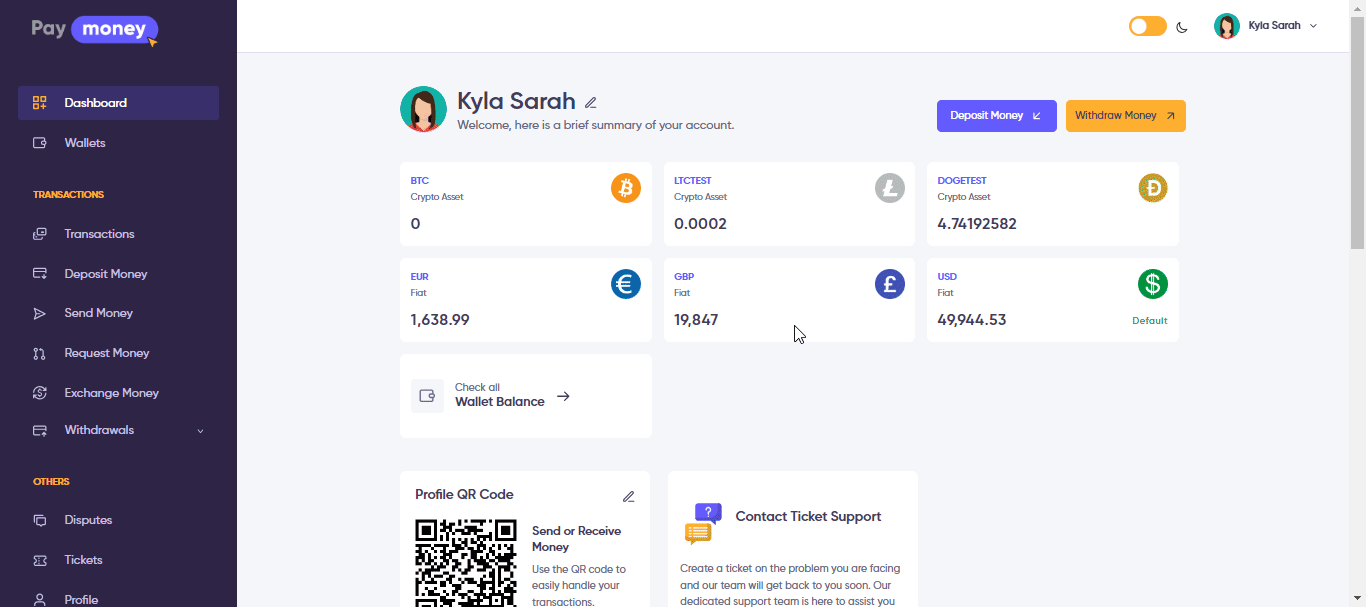This screenshot has height=607, width=1366.
Task: Open the Kyla Sarah user dropdown
Action: point(1267,26)
